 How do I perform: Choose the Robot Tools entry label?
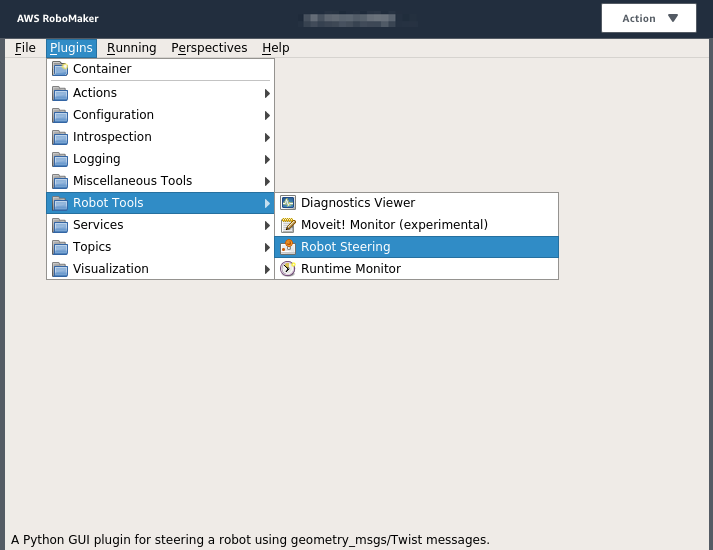(108, 203)
